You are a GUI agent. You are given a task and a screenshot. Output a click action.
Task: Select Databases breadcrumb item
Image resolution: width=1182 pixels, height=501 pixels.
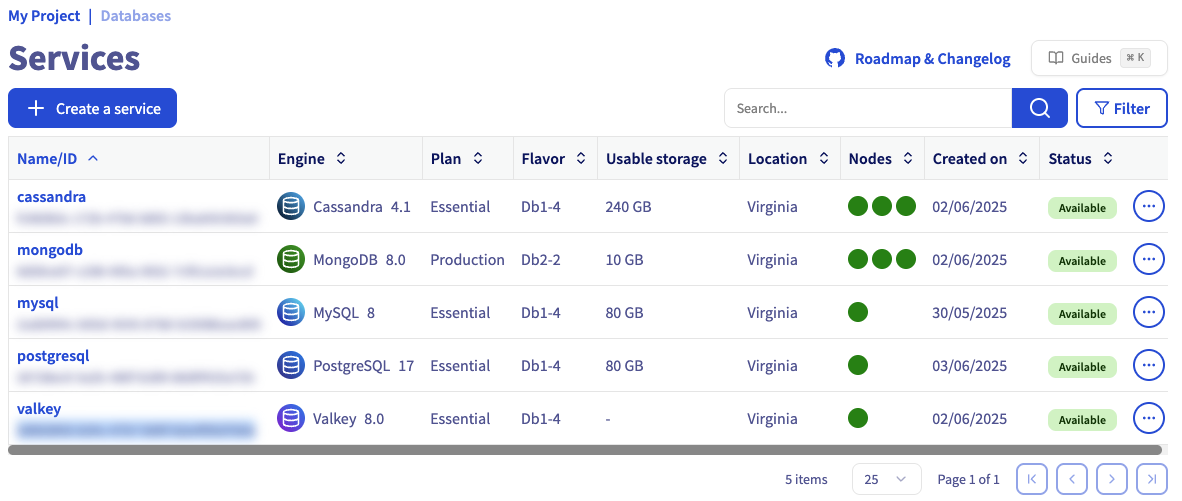(136, 16)
